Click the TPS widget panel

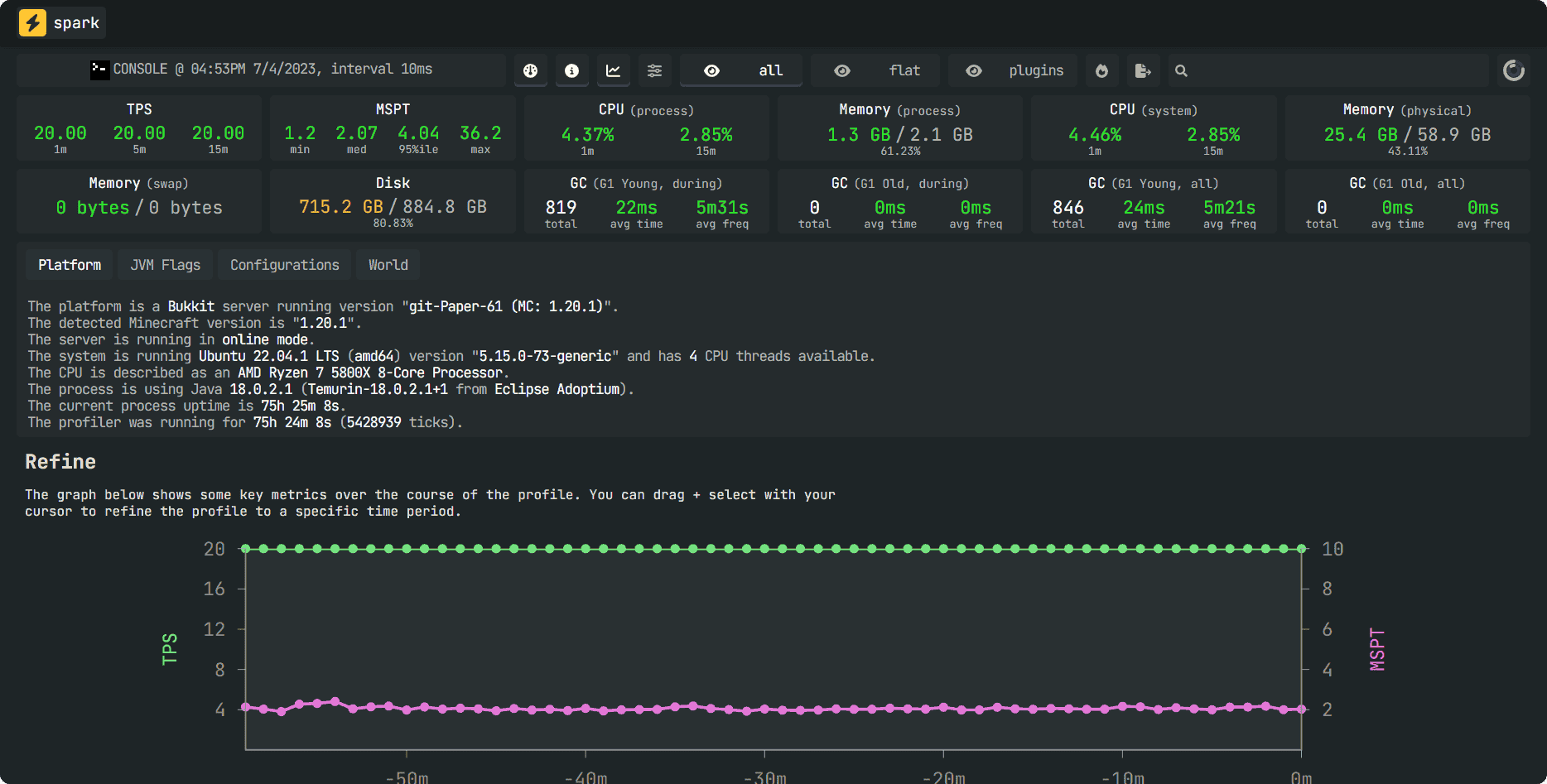139,128
